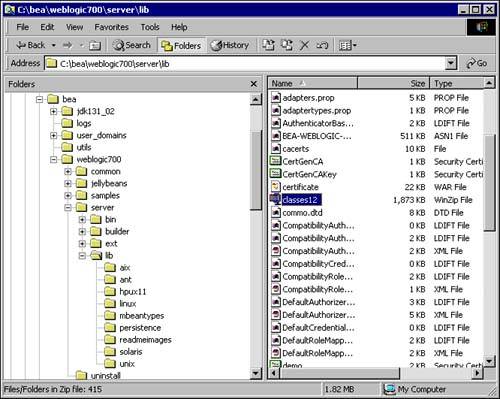Open the File menu

coord(22,27)
